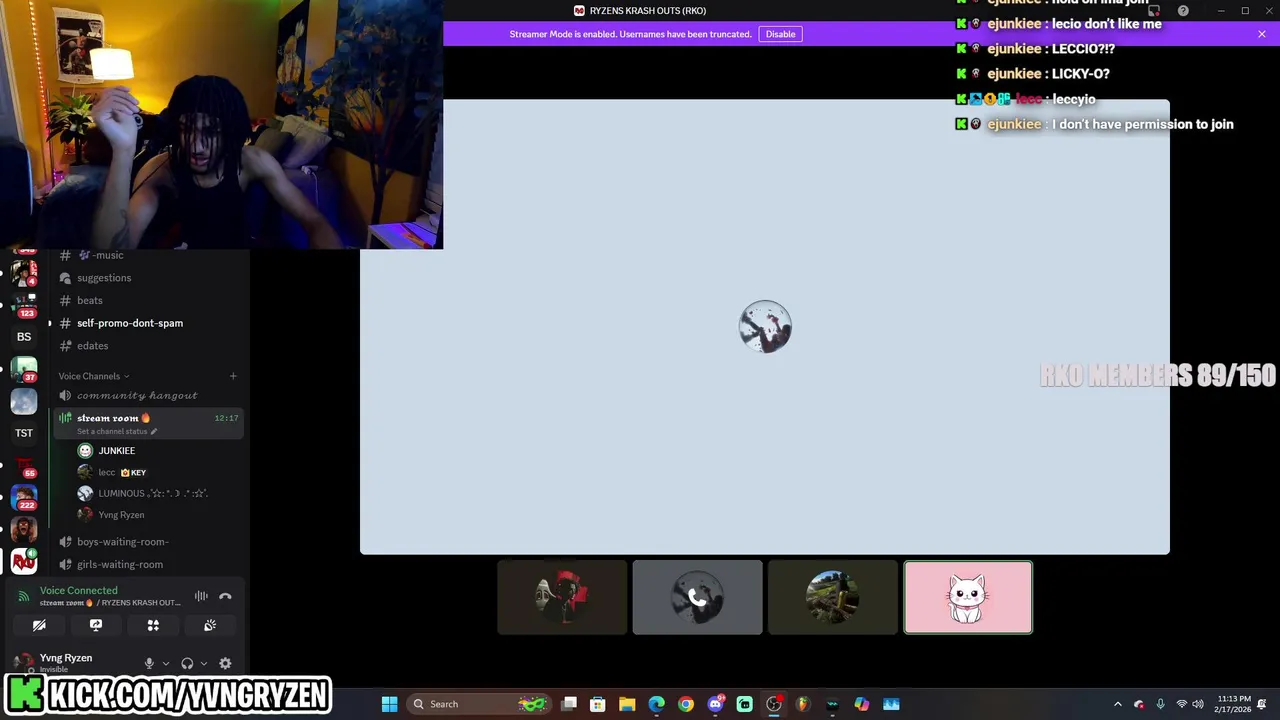Toggle noise suppression waveform icon

pyautogui.click(x=201, y=596)
